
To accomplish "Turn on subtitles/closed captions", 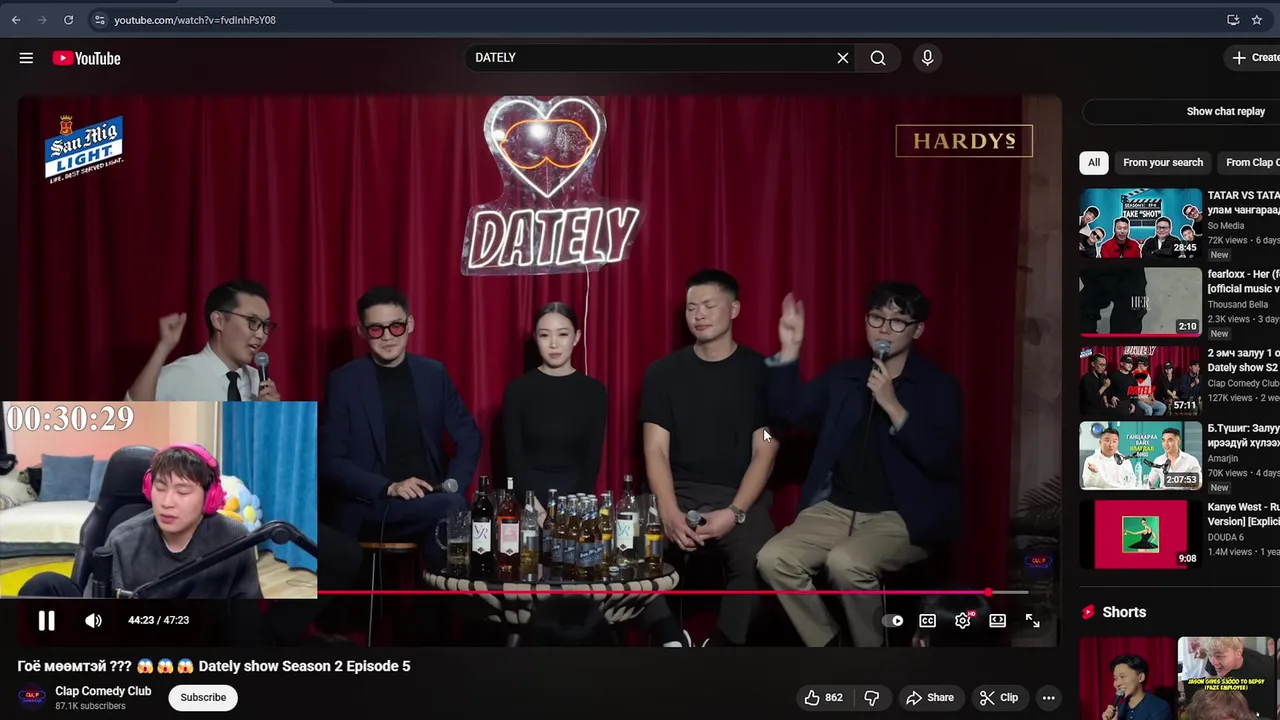I will (x=928, y=621).
